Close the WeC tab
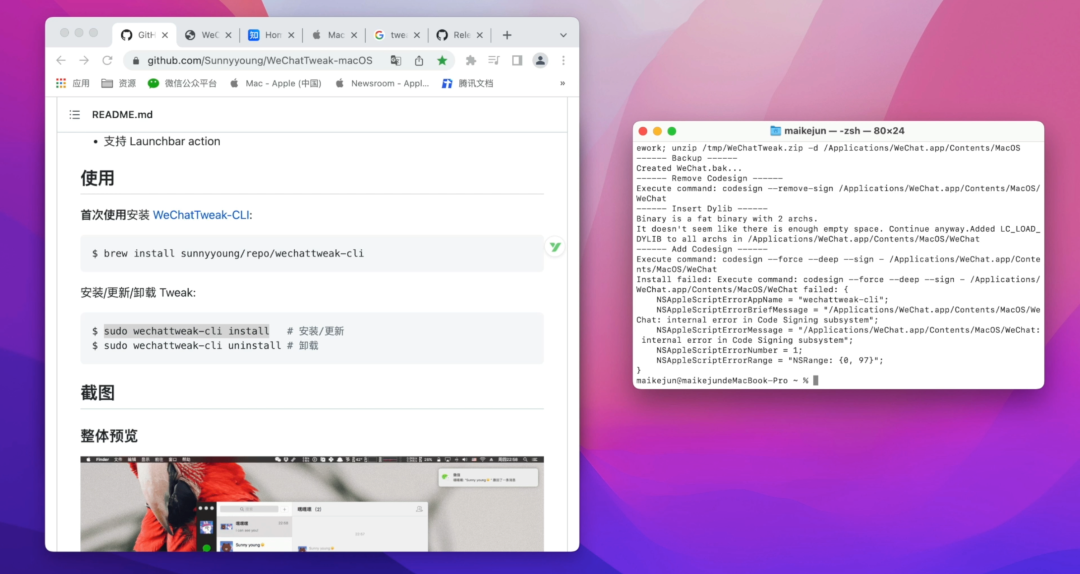 point(228,35)
